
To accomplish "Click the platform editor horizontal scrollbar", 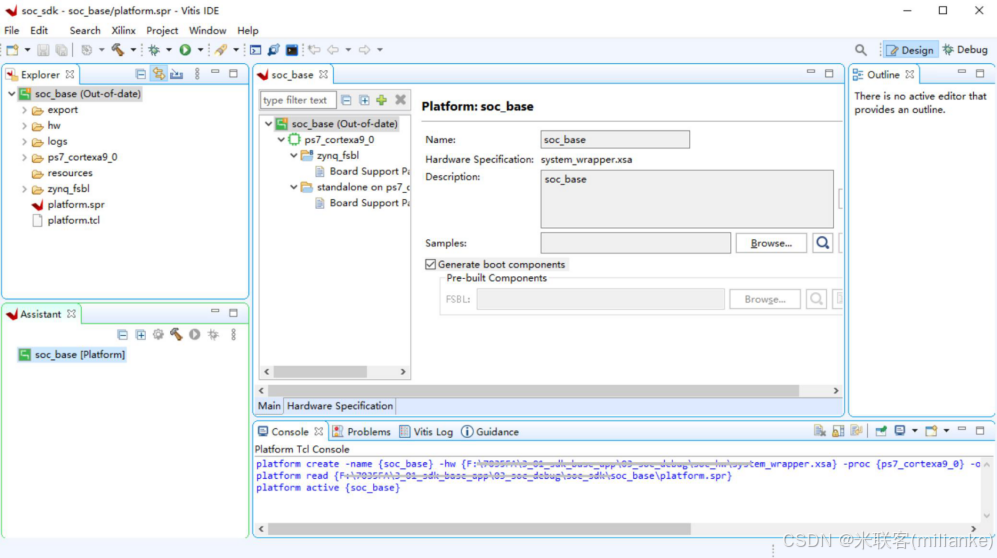I will [533, 390].
